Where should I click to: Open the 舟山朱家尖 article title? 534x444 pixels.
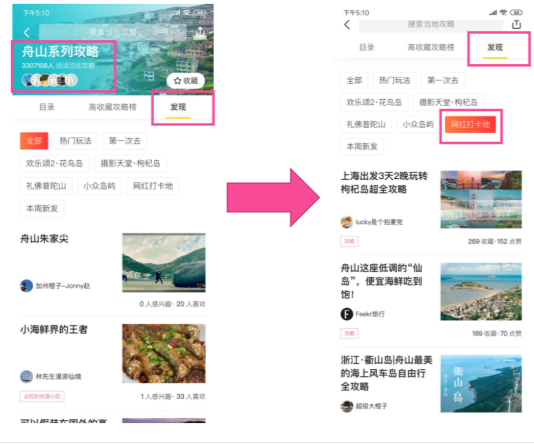coord(44,239)
